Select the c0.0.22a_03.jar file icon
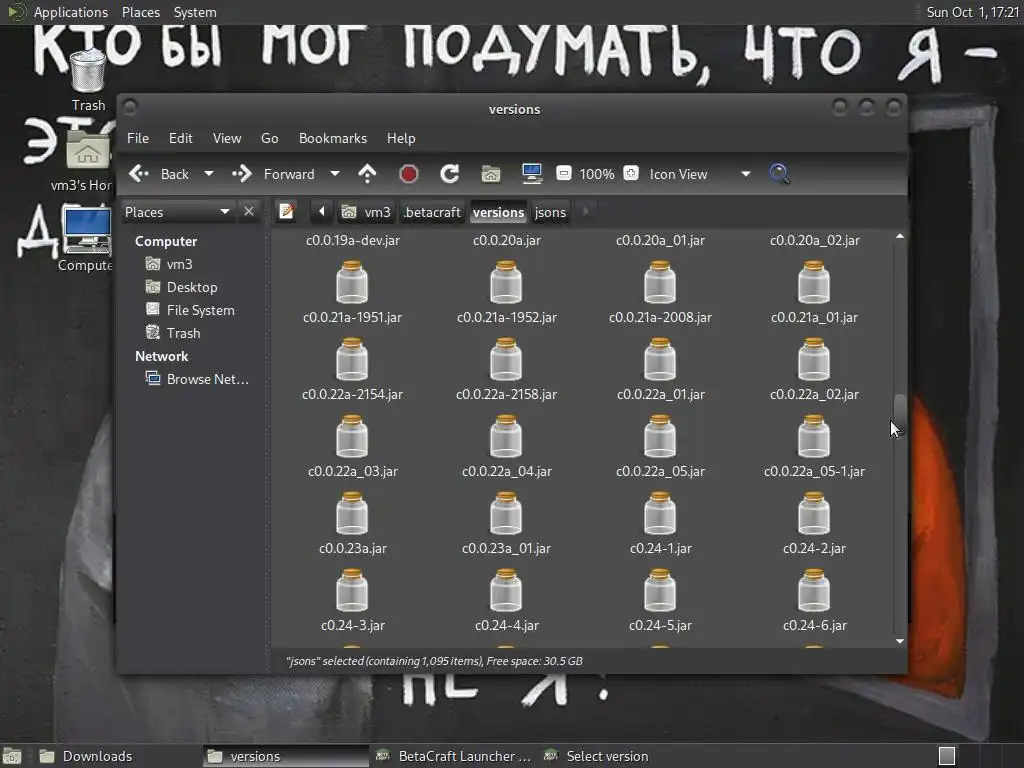Viewport: 1024px width, 768px height. tap(352, 436)
